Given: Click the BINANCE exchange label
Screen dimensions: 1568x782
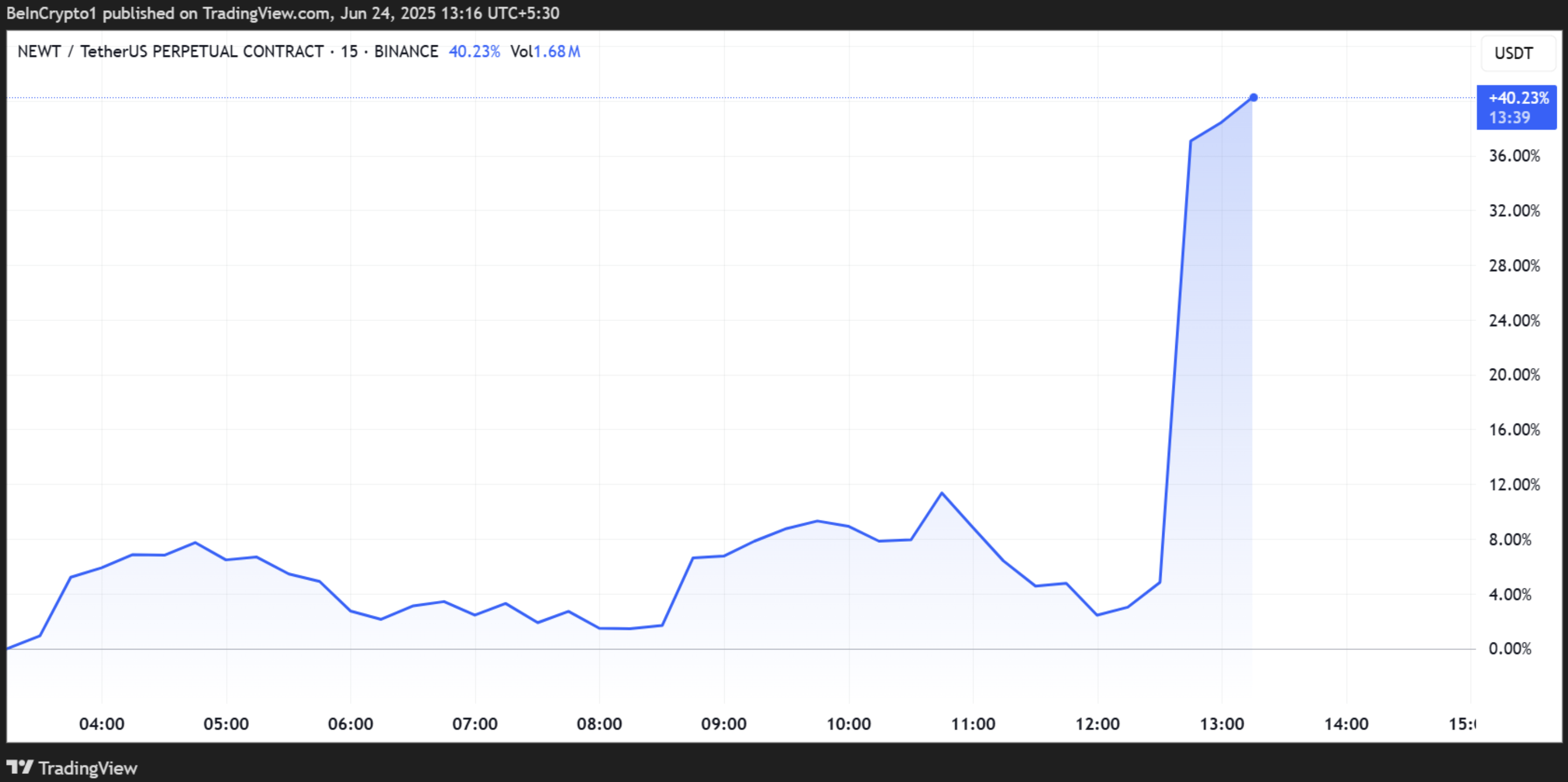Looking at the screenshot, I should [405, 51].
